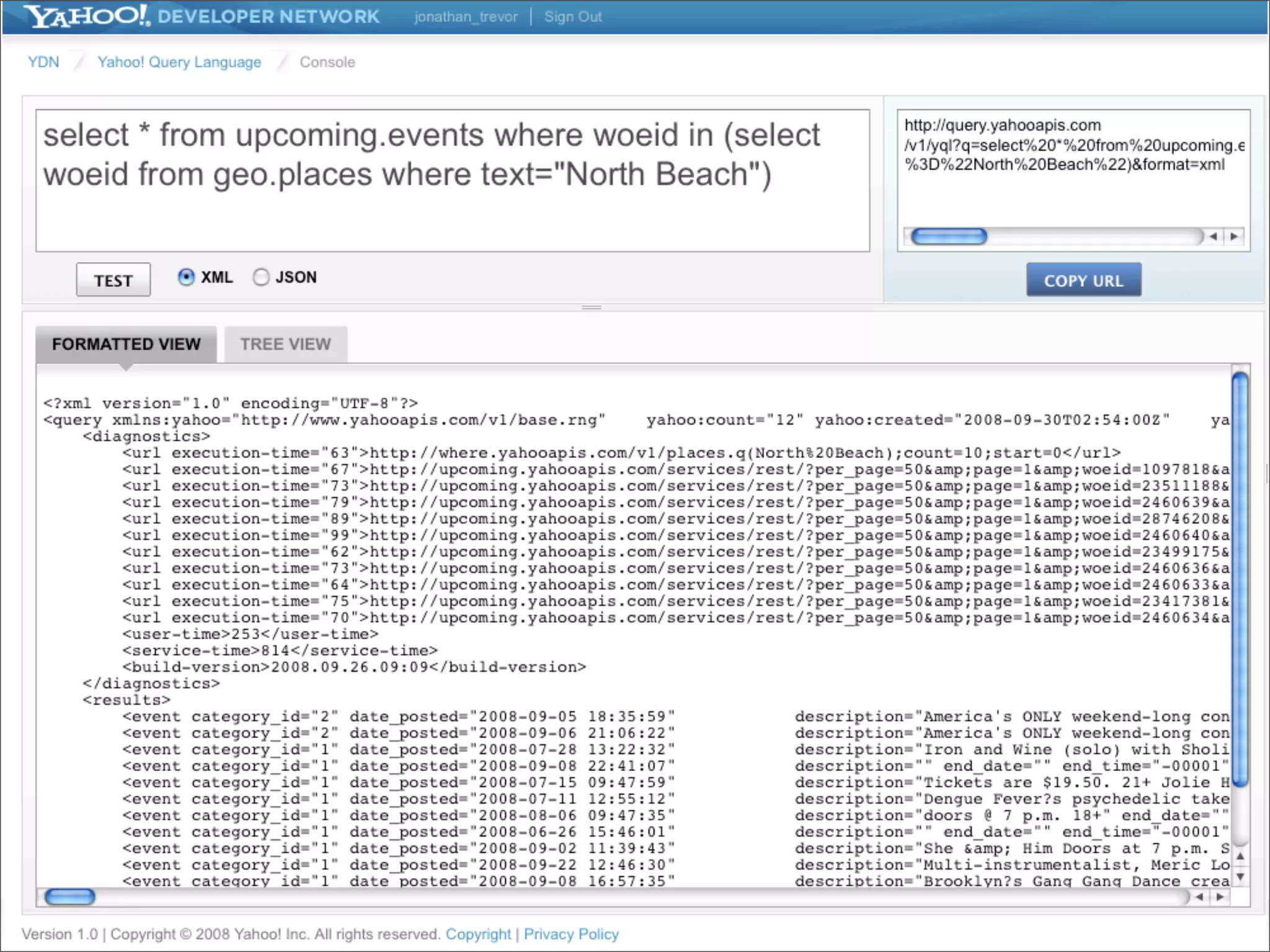Viewport: 1270px width, 952px height.
Task: Click the <results> opening tag
Action: click(x=127, y=700)
